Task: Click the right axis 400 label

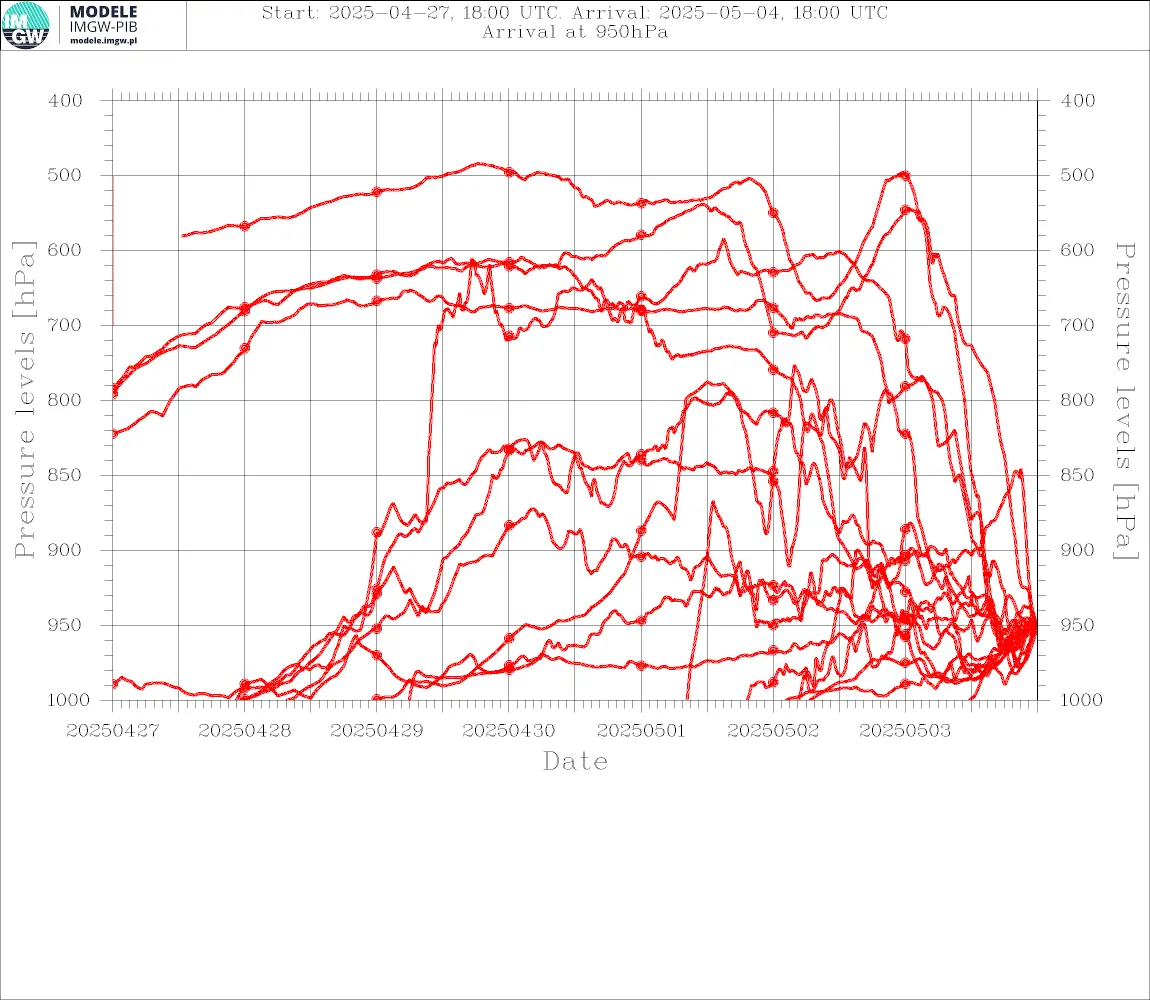Action: [1077, 101]
